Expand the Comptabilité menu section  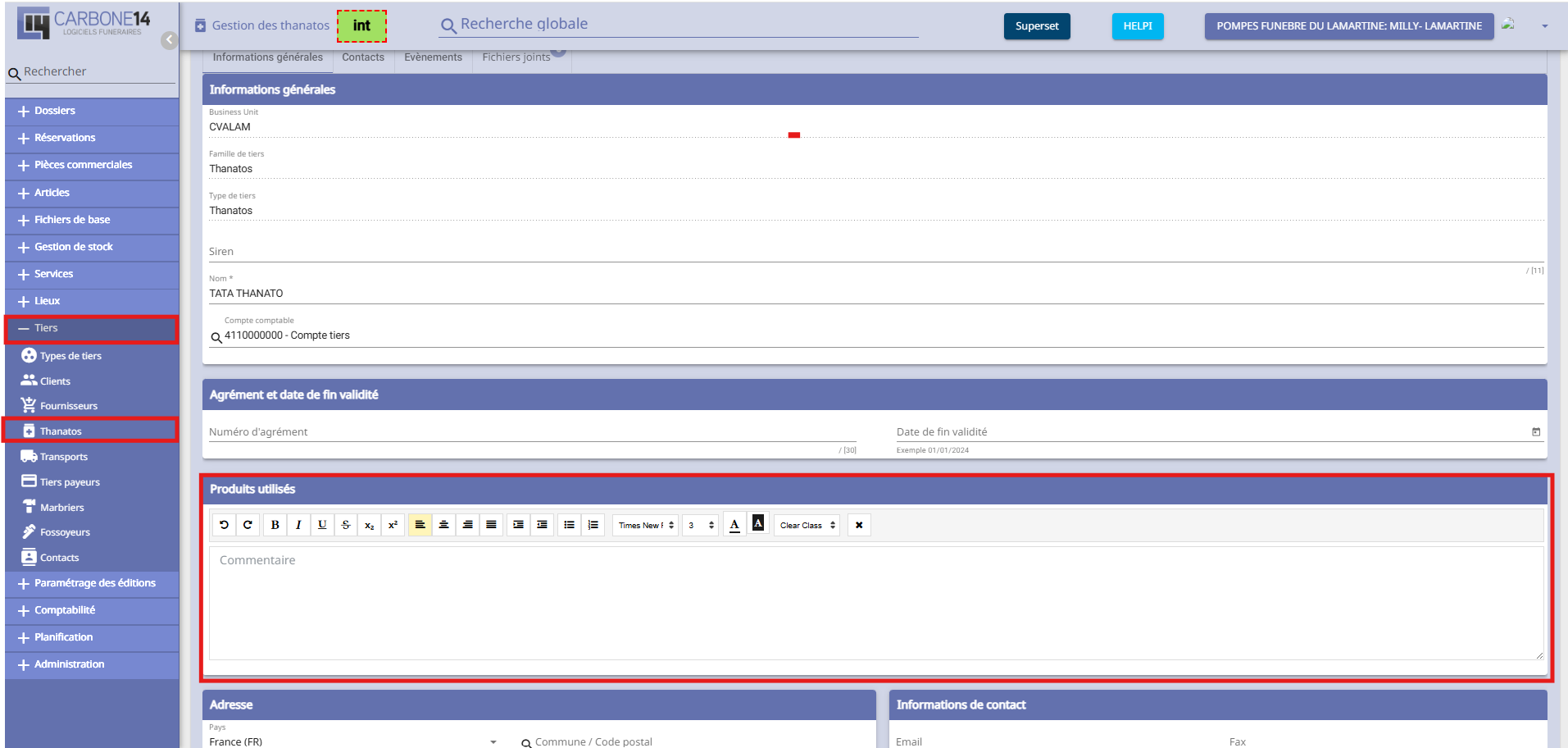click(65, 610)
